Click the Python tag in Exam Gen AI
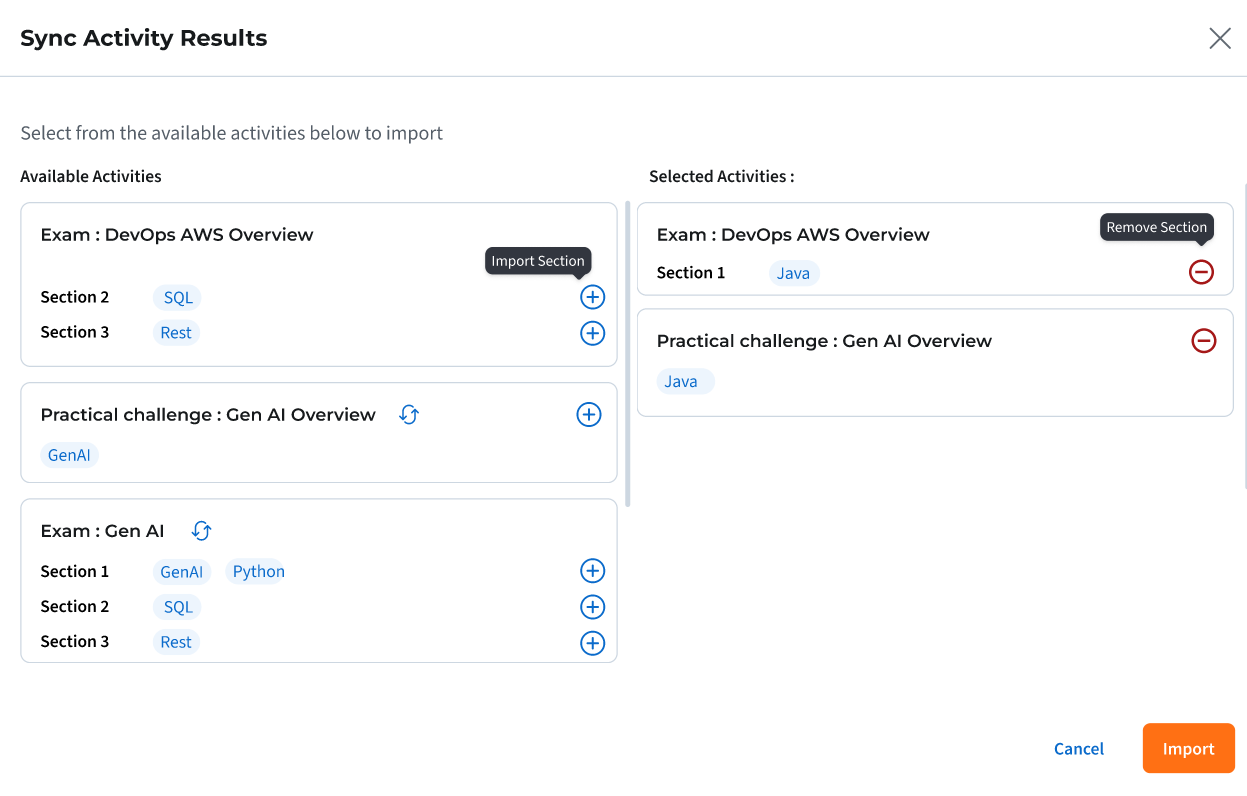Image resolution: width=1247 pixels, height=796 pixels. [258, 572]
